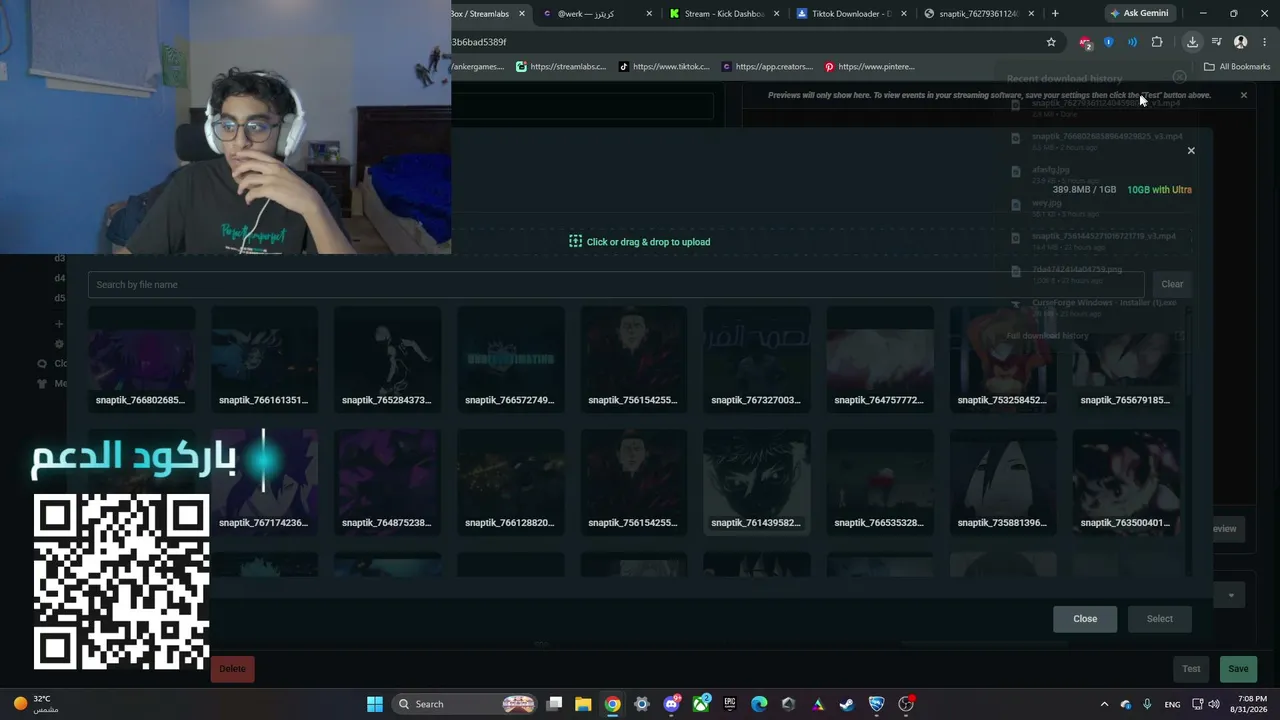Image resolution: width=1280 pixels, height=720 pixels.
Task: Open the Extensions puzzle icon
Action: (x=1157, y=42)
